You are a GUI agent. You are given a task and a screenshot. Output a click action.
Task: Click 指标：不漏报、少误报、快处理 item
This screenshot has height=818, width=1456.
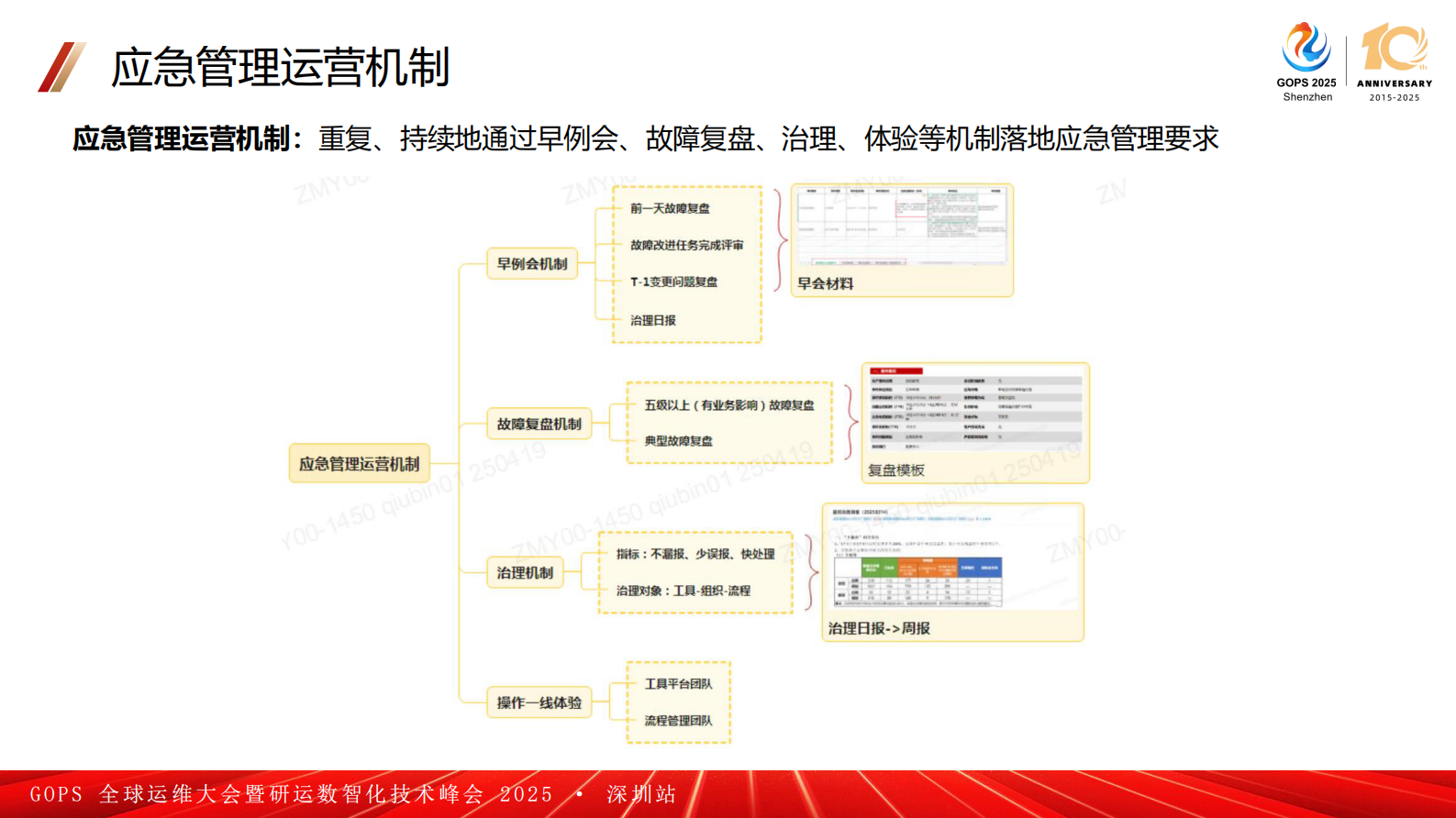695,554
